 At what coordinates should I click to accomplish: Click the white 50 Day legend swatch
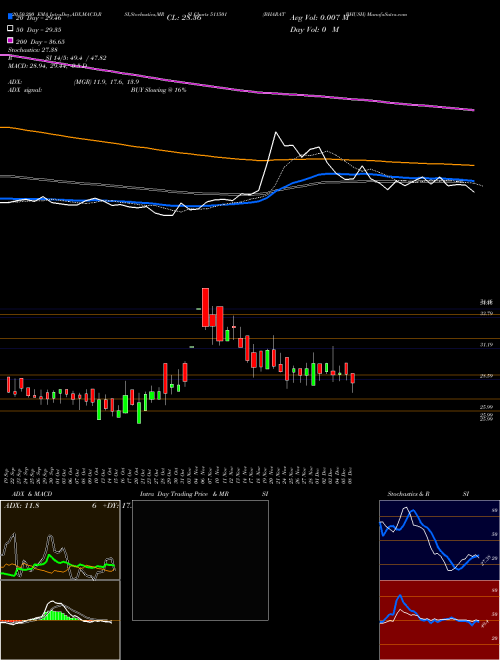(10, 29)
